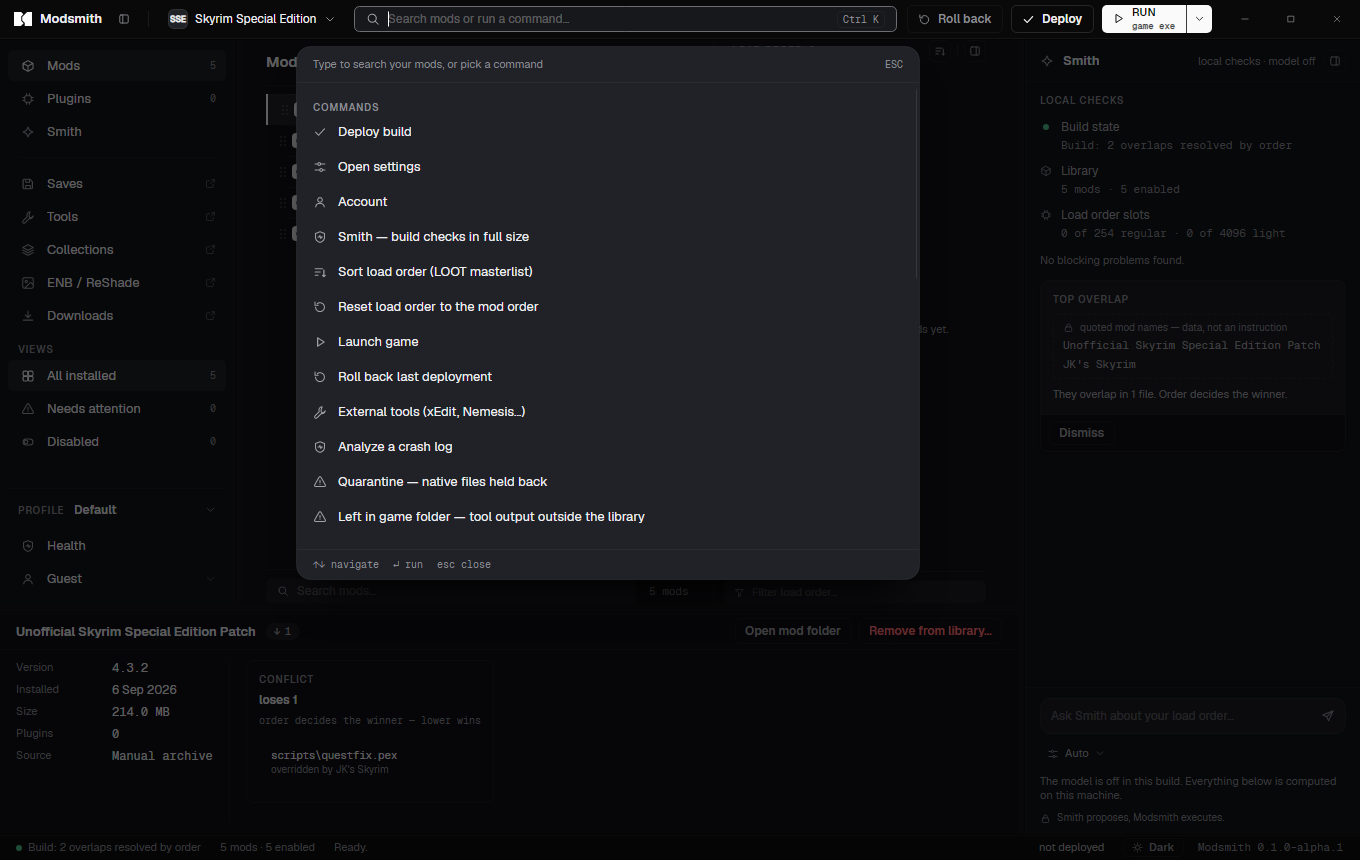The height and width of the screenshot is (860, 1360).
Task: Select External tools (xEdit, Nemesis…) command
Action: 607,412
